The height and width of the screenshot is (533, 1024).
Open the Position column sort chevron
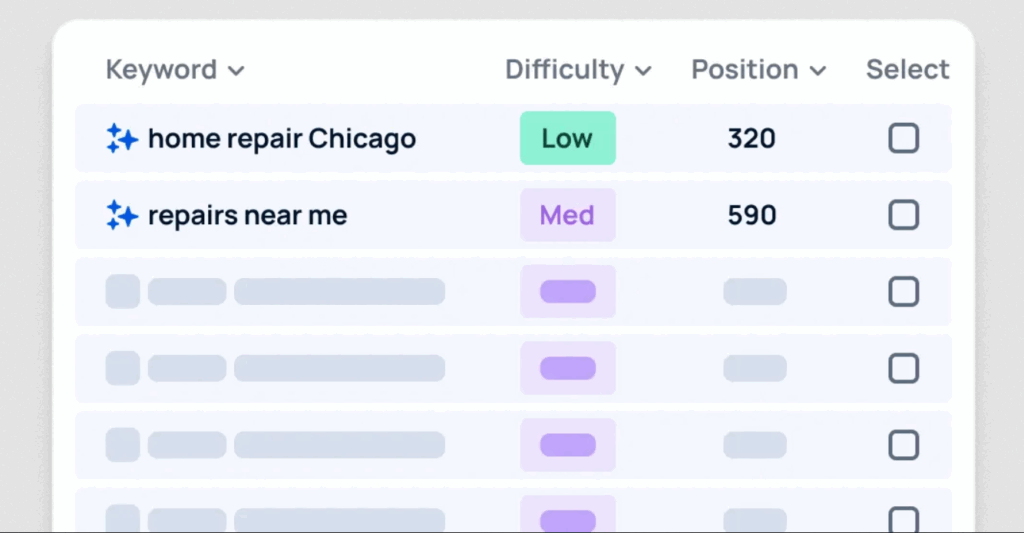click(818, 71)
